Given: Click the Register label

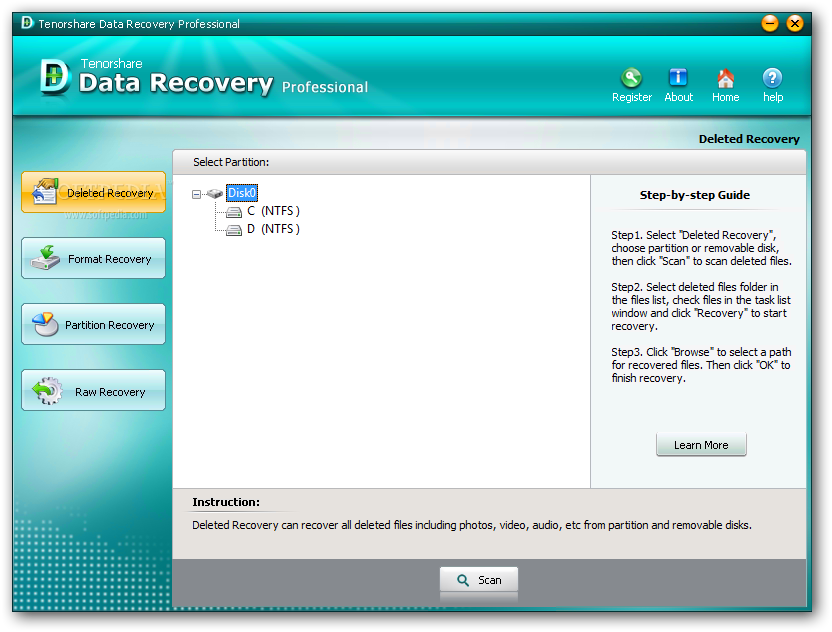Looking at the screenshot, I should point(631,97).
